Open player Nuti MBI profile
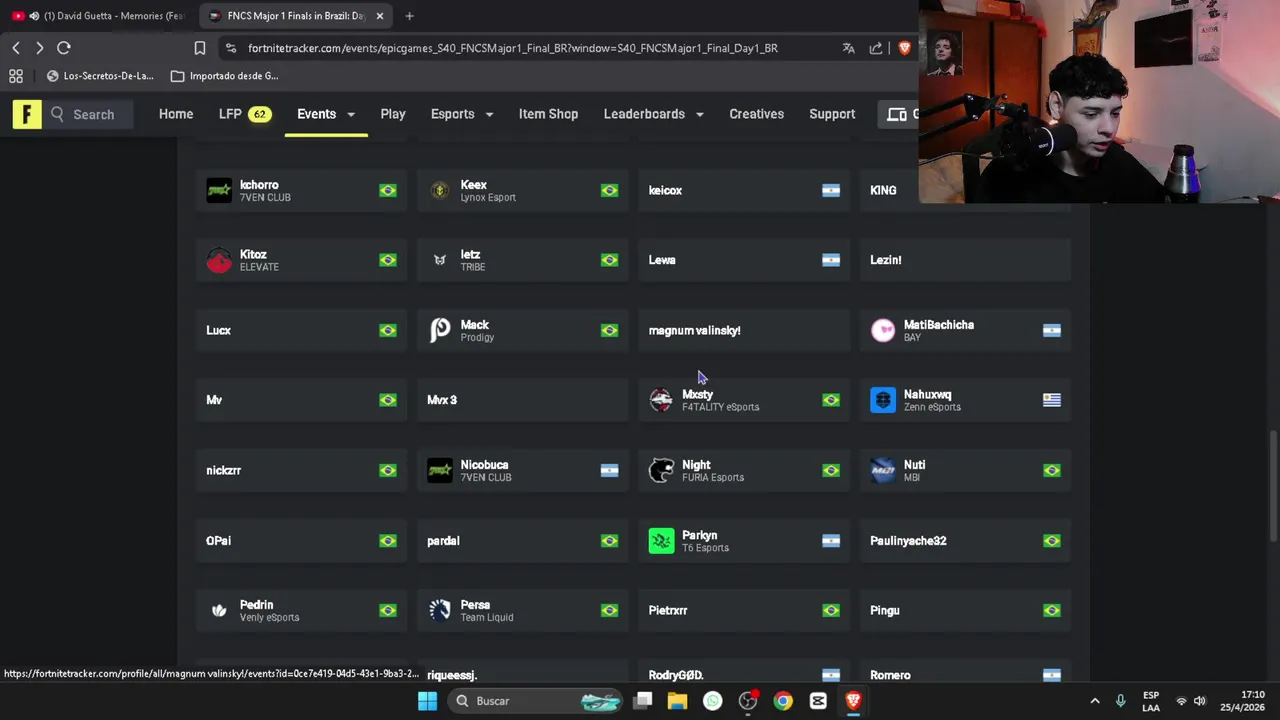Image resolution: width=1280 pixels, height=720 pixels. click(966, 470)
